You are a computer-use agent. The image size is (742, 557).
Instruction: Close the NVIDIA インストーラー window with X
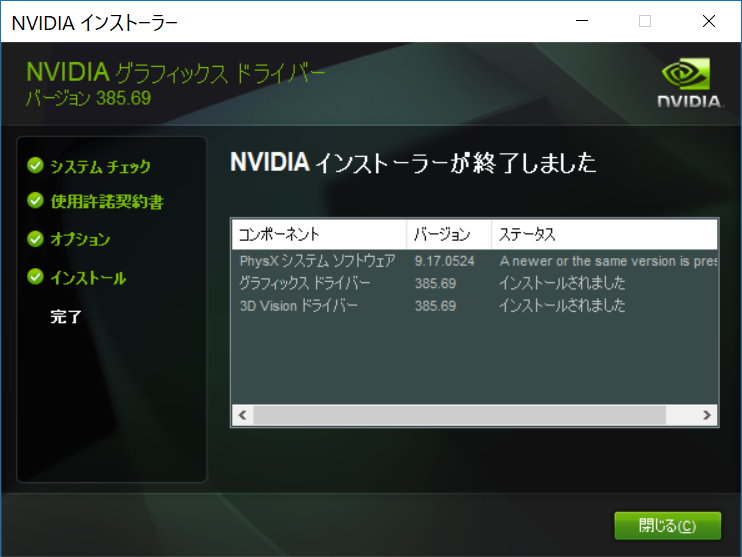point(708,21)
